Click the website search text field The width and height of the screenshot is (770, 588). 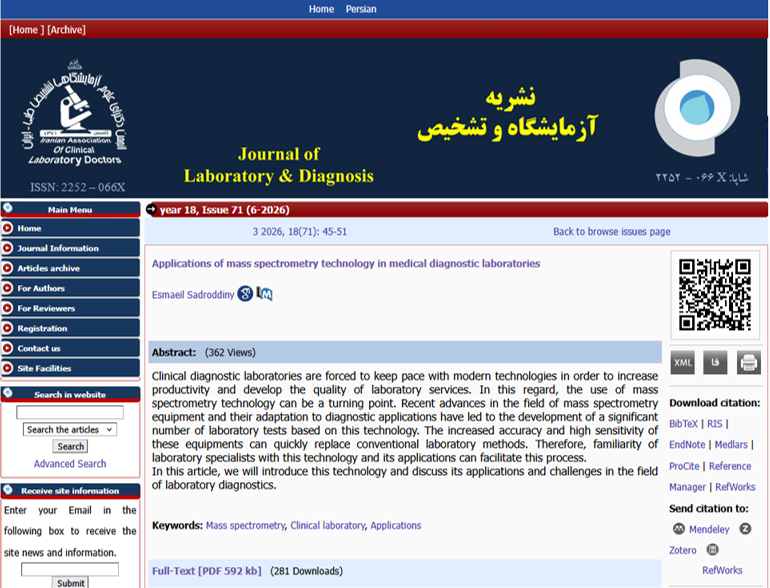[70, 412]
